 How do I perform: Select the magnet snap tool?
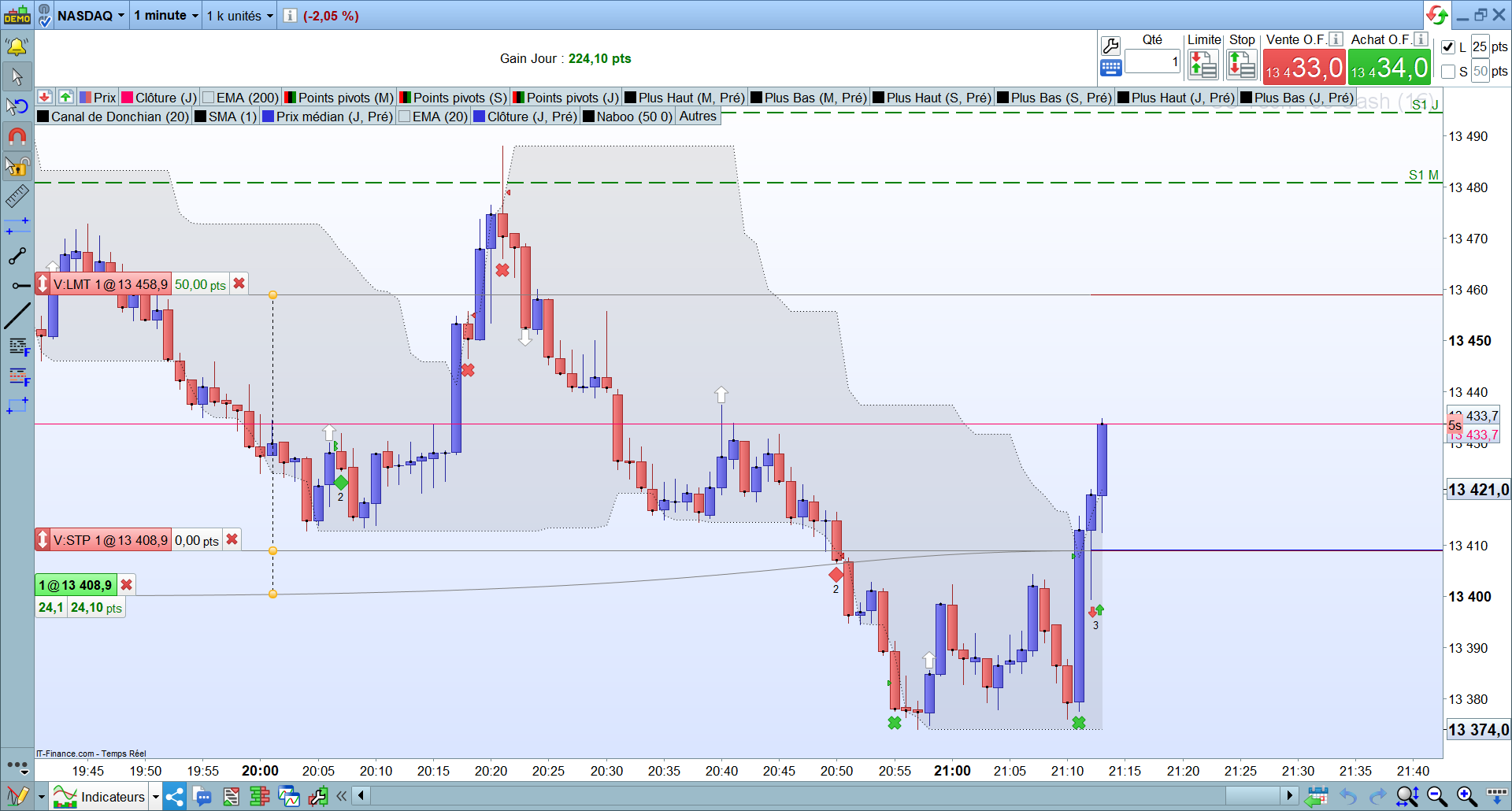(x=17, y=136)
